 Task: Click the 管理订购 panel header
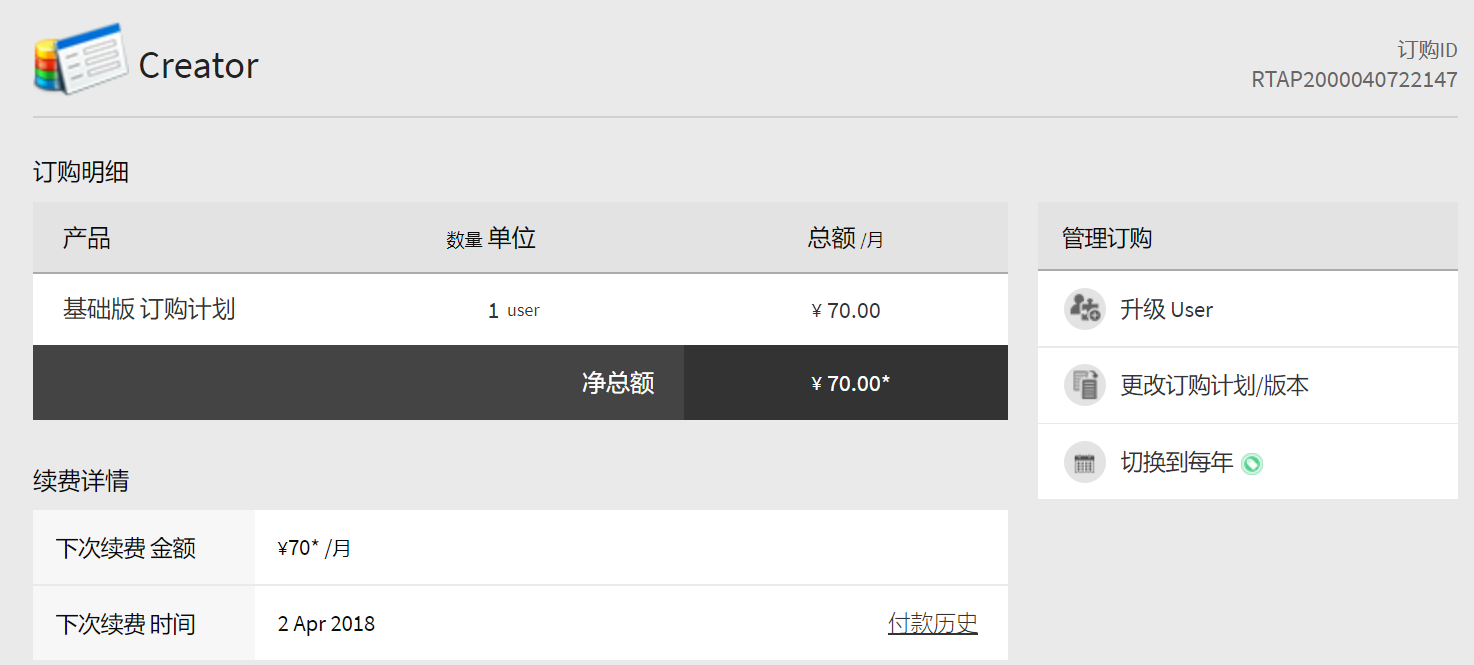tap(1106, 238)
